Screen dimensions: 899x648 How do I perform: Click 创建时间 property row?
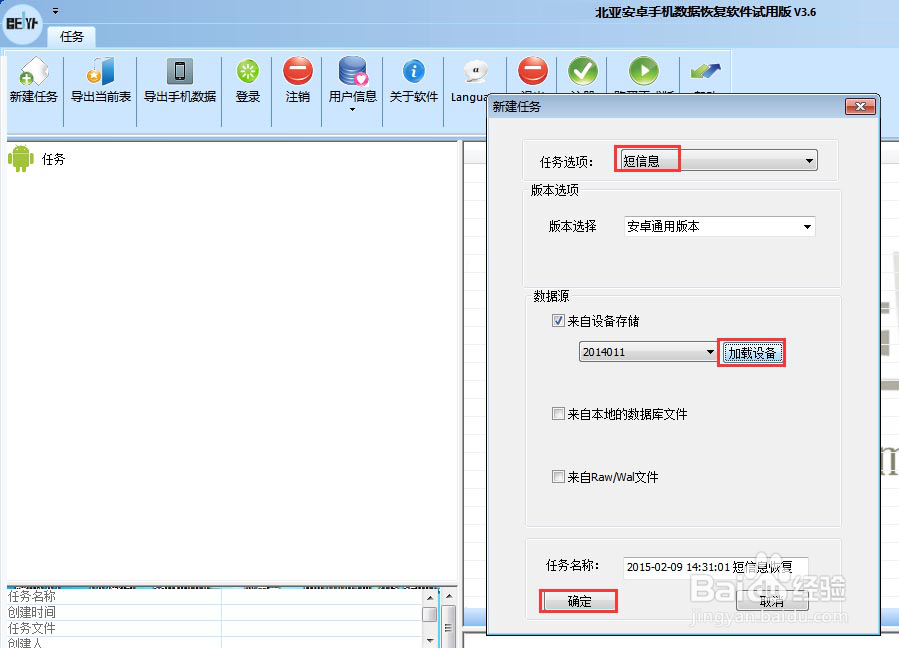pos(214,612)
